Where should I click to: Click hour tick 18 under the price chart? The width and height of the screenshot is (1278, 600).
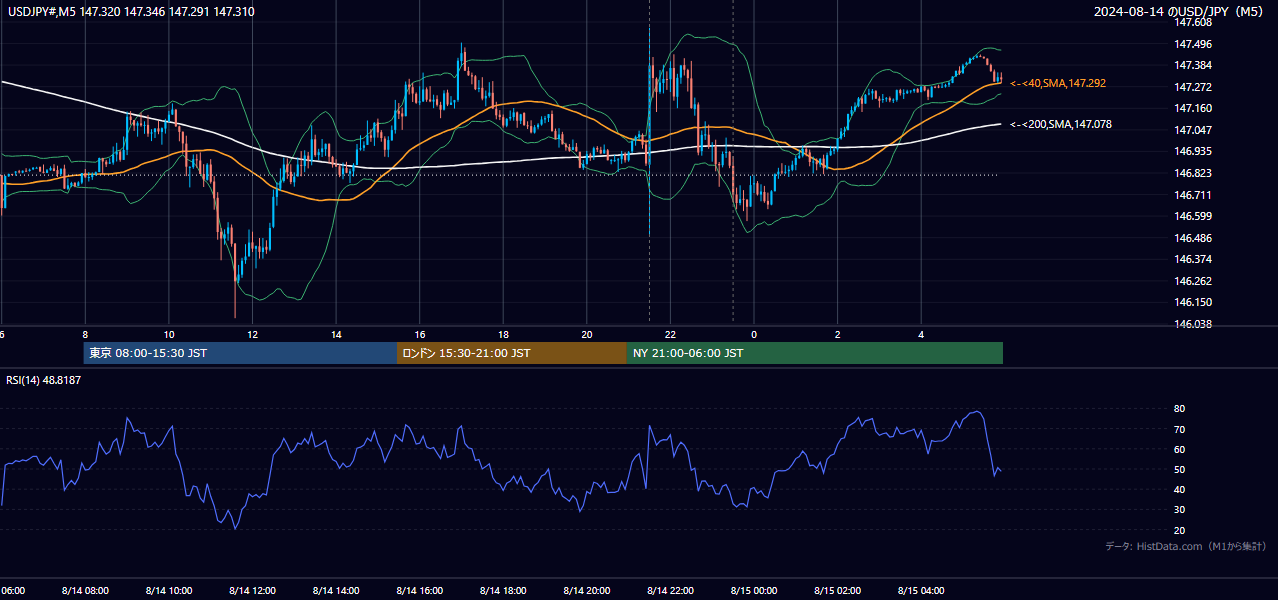tap(503, 334)
